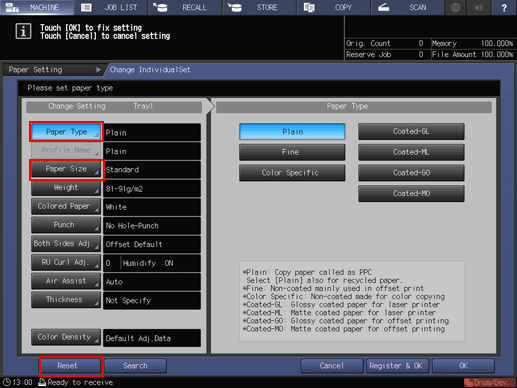Open the SCAN tab
Viewport: 517px width, 388px height.
pos(408,7)
